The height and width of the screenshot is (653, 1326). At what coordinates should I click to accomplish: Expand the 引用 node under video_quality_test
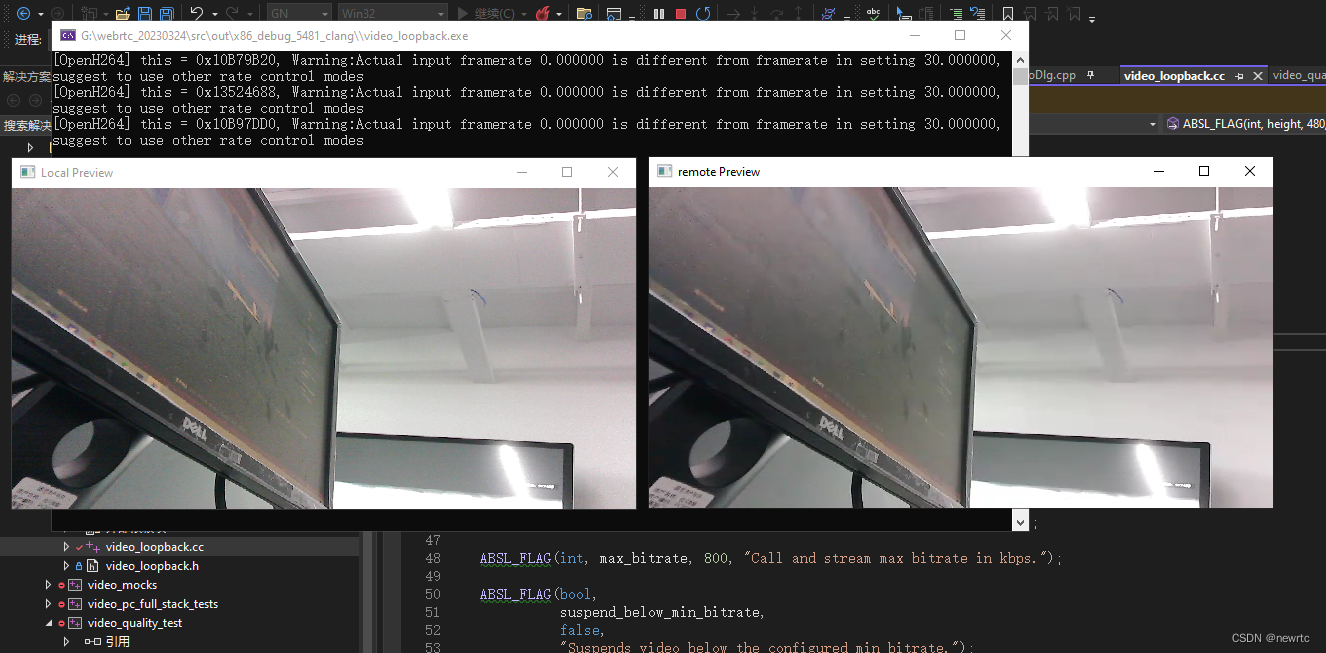(x=66, y=641)
